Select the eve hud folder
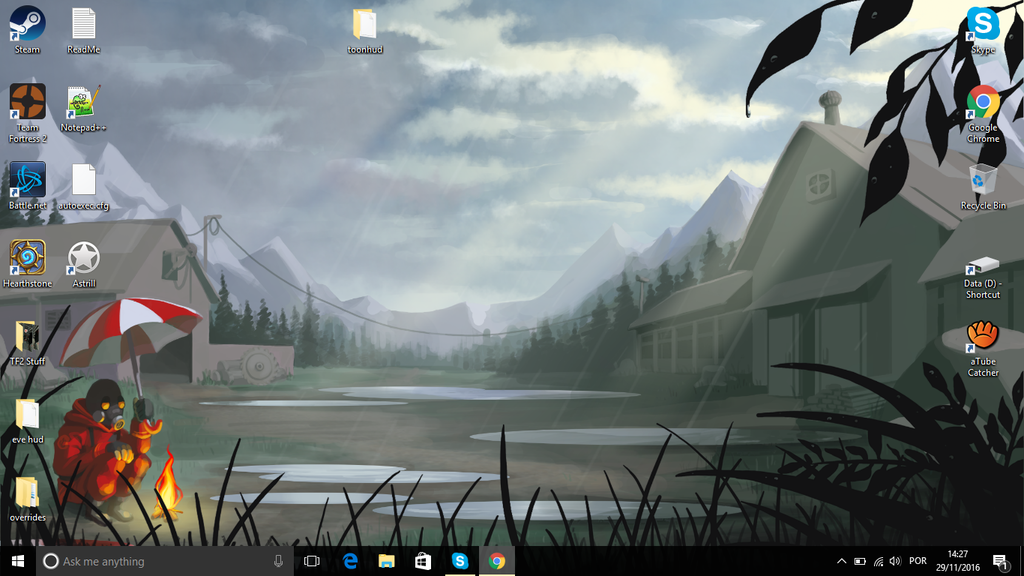This screenshot has width=1024, height=576. (27, 420)
